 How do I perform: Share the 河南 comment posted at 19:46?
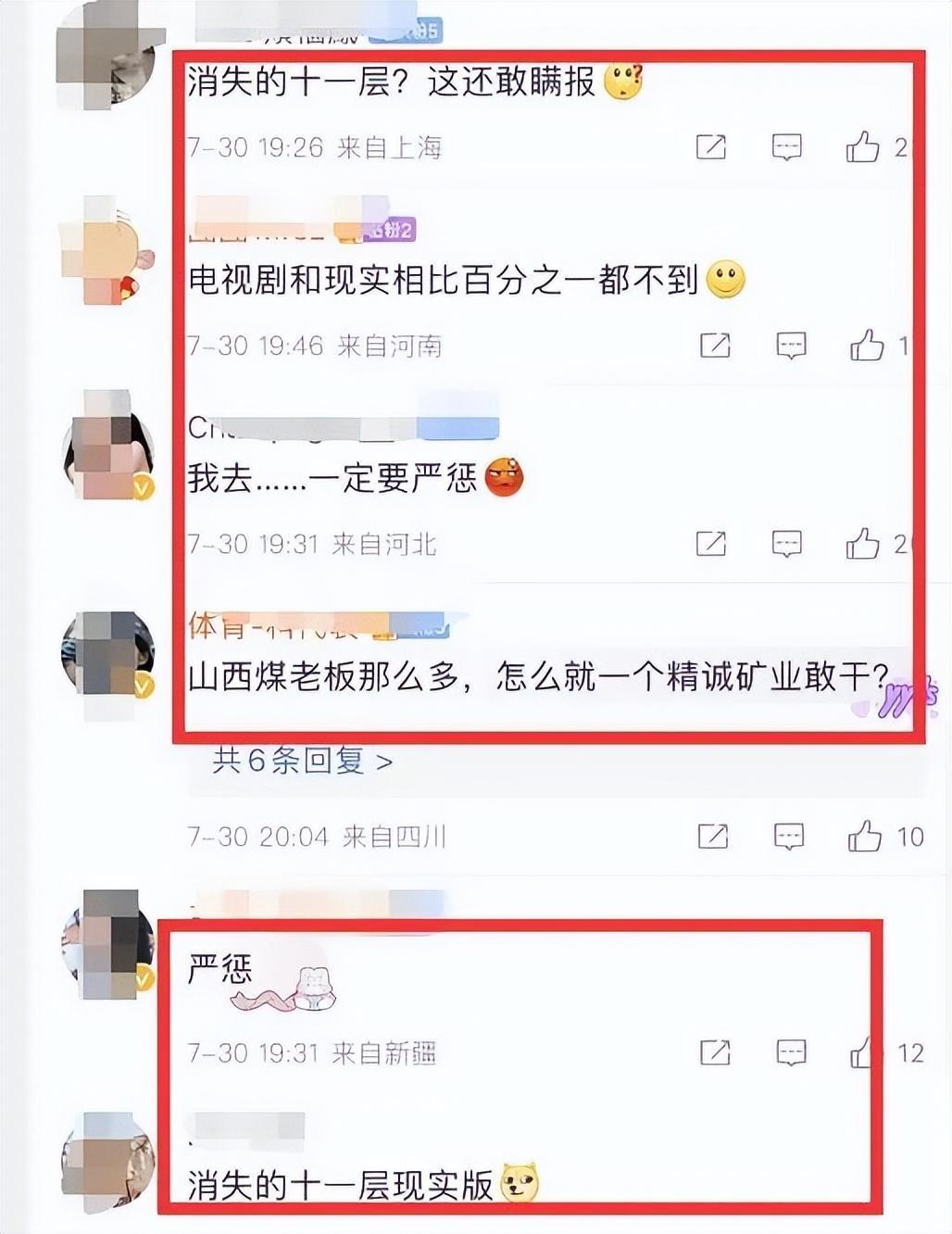coord(715,346)
